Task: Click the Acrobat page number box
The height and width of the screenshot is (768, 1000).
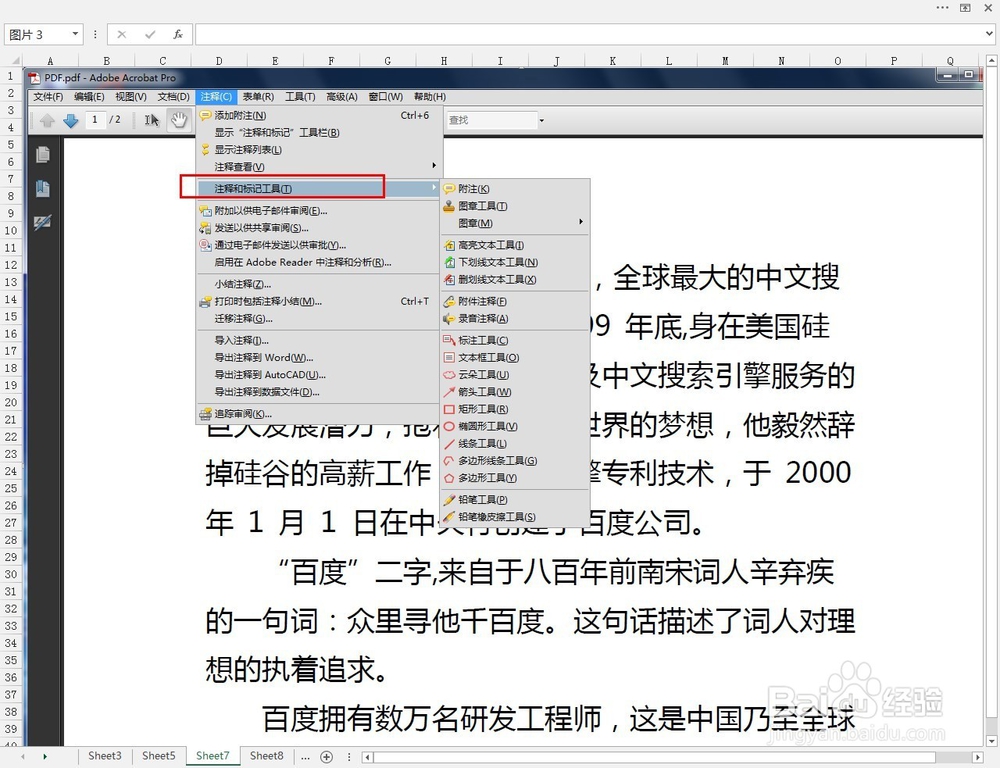Action: click(x=95, y=120)
